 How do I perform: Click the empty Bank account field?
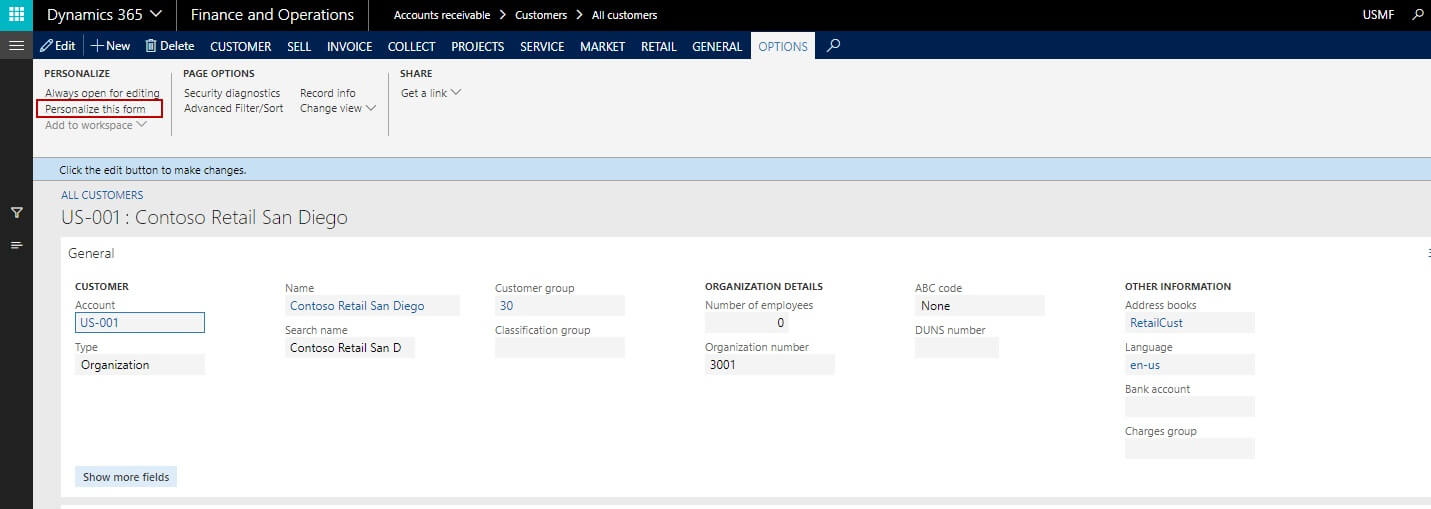1190,407
